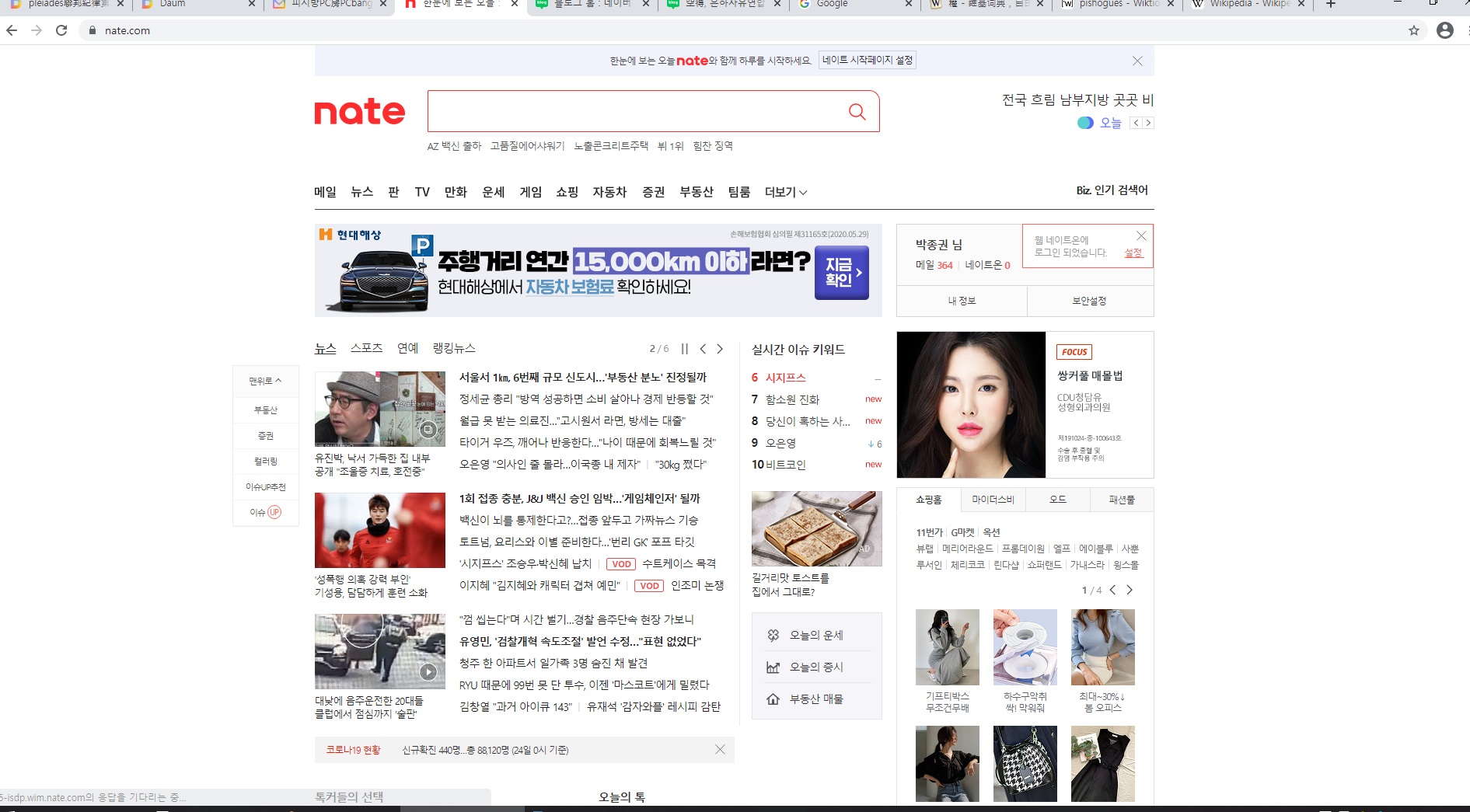Open the Hyundai car insurance banner
The height and width of the screenshot is (812, 1470).
(598, 270)
